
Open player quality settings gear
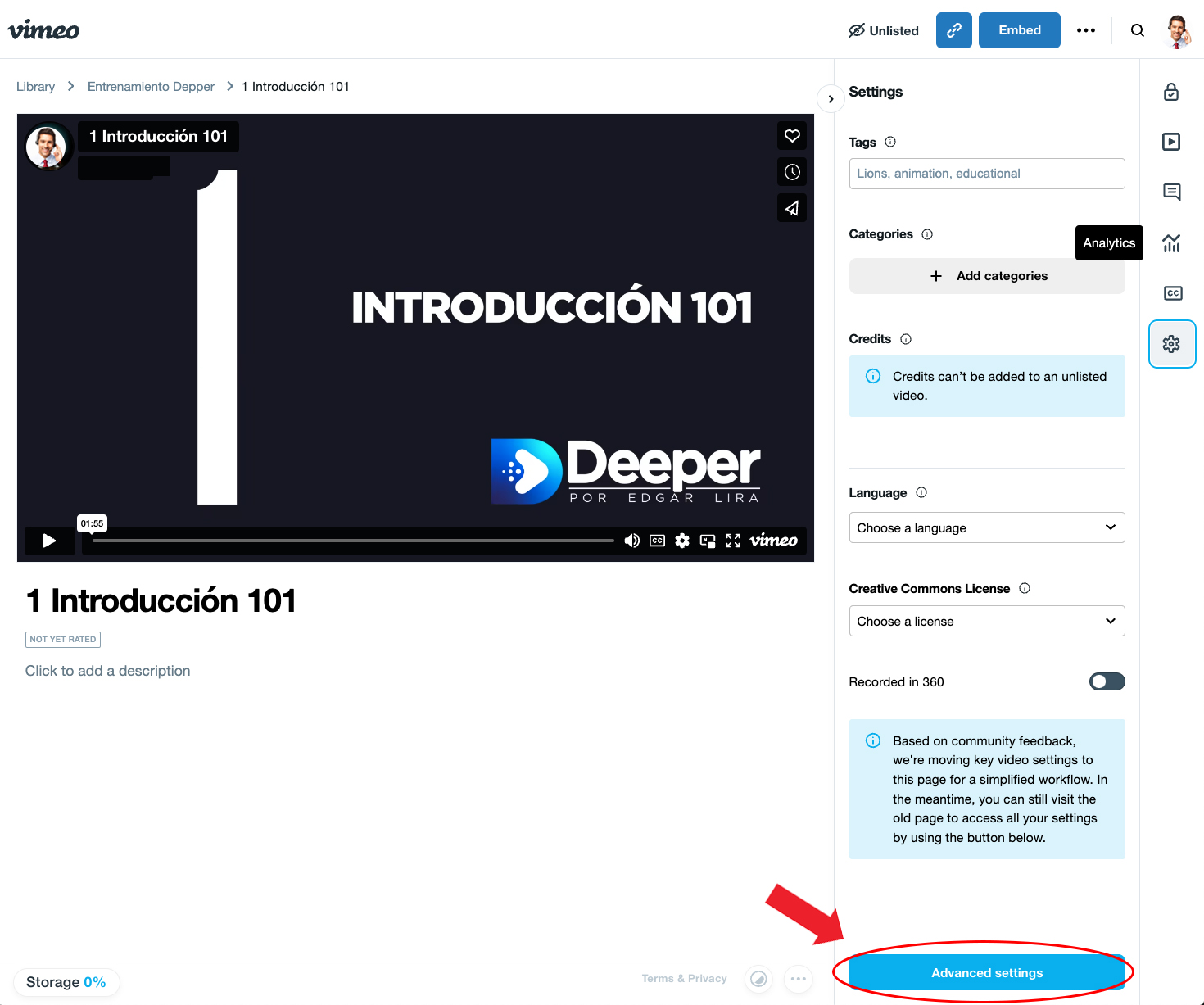[x=682, y=541]
